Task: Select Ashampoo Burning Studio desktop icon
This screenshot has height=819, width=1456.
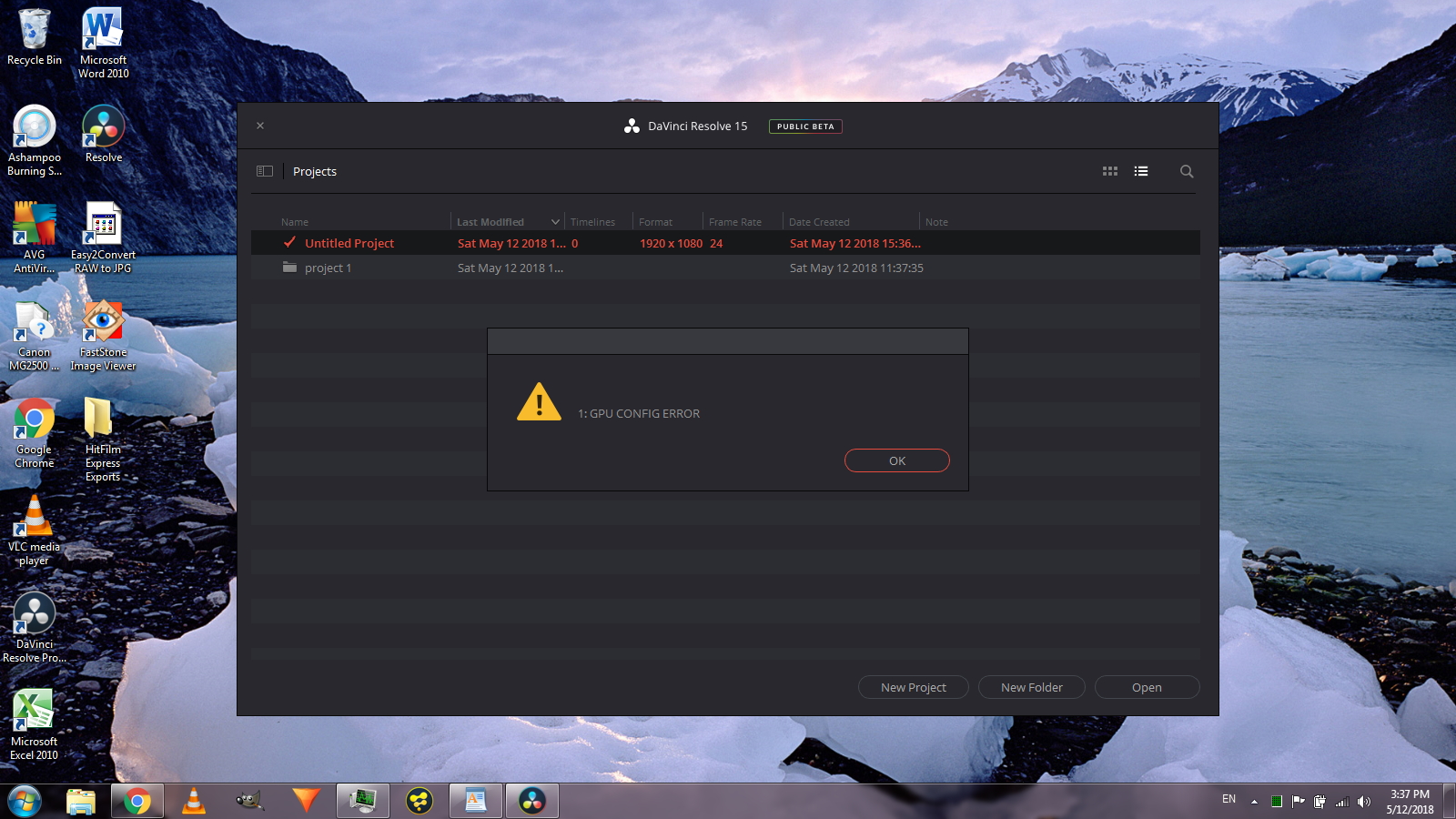Action: point(35,140)
